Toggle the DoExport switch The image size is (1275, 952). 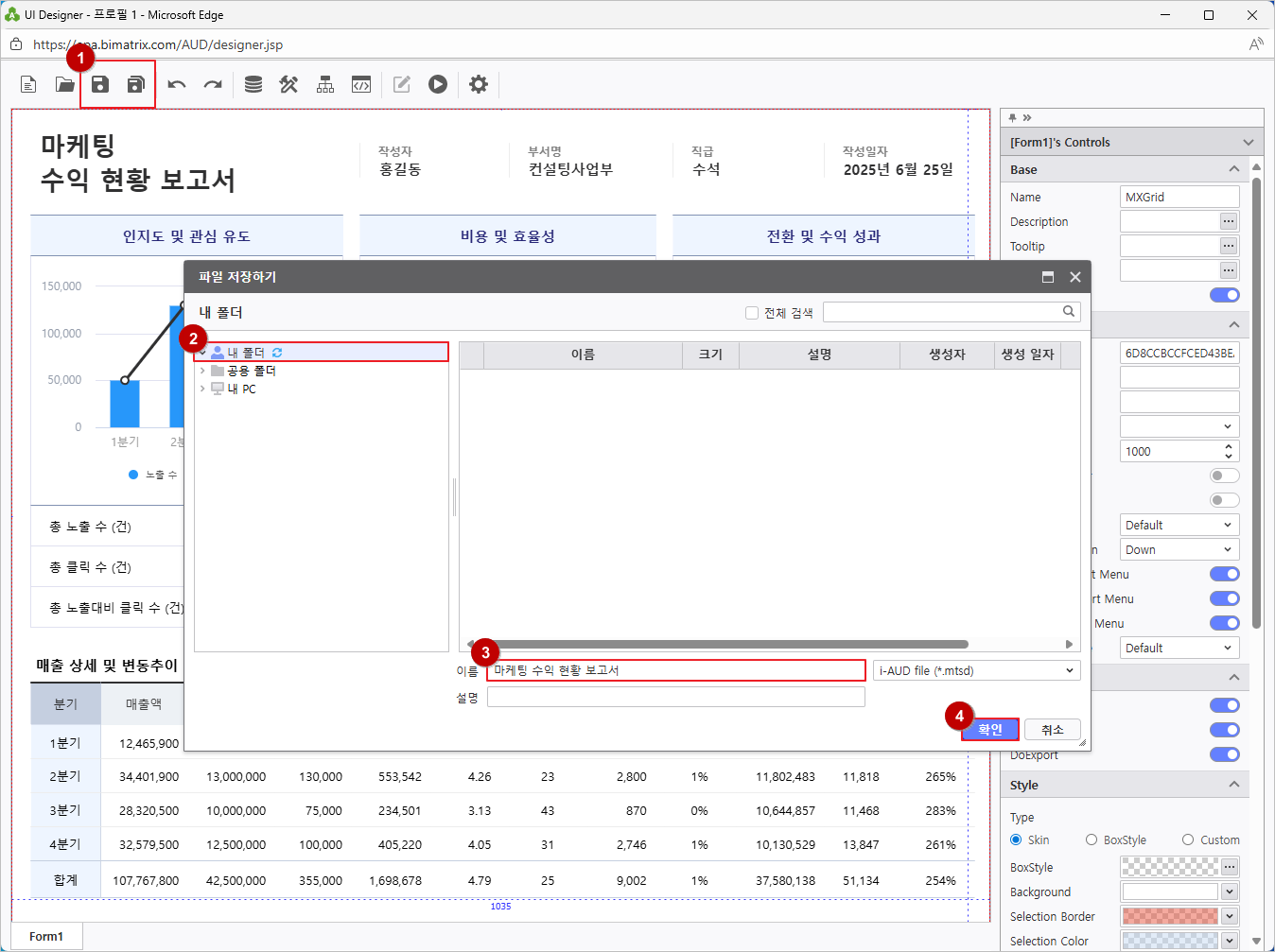(1224, 754)
